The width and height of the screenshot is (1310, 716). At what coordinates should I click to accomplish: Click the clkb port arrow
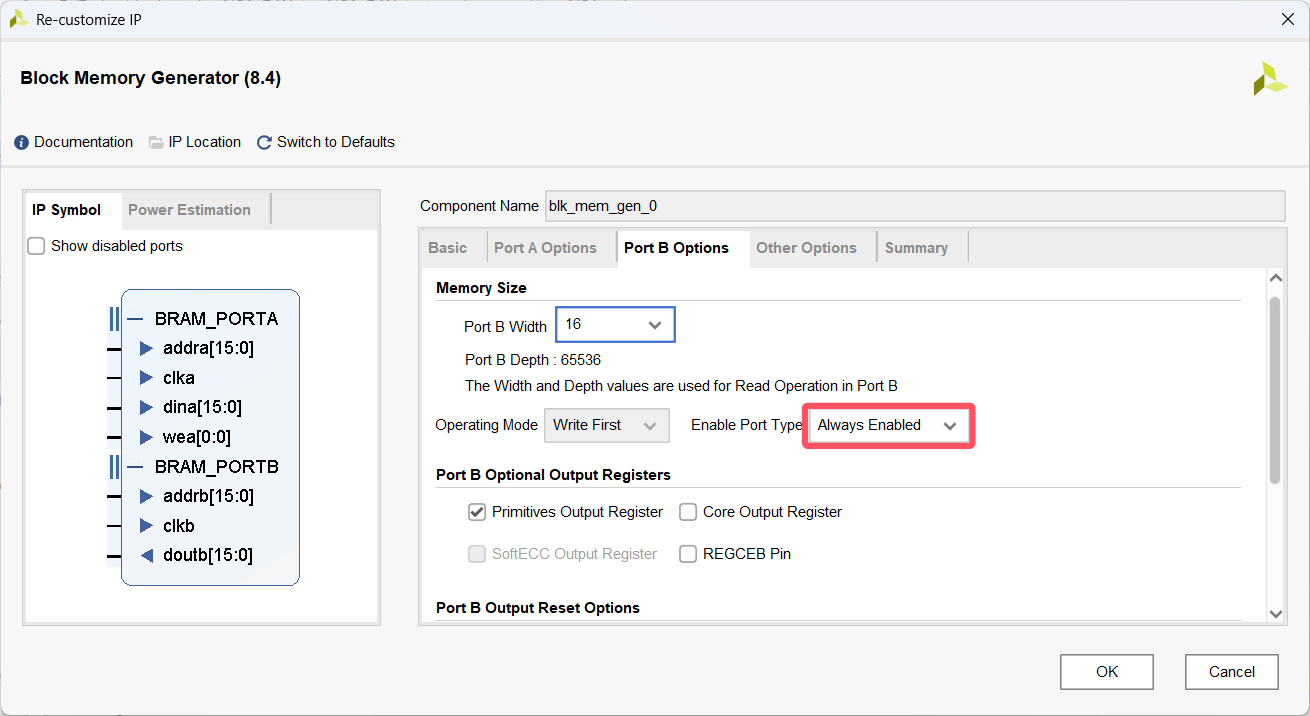[x=146, y=525]
